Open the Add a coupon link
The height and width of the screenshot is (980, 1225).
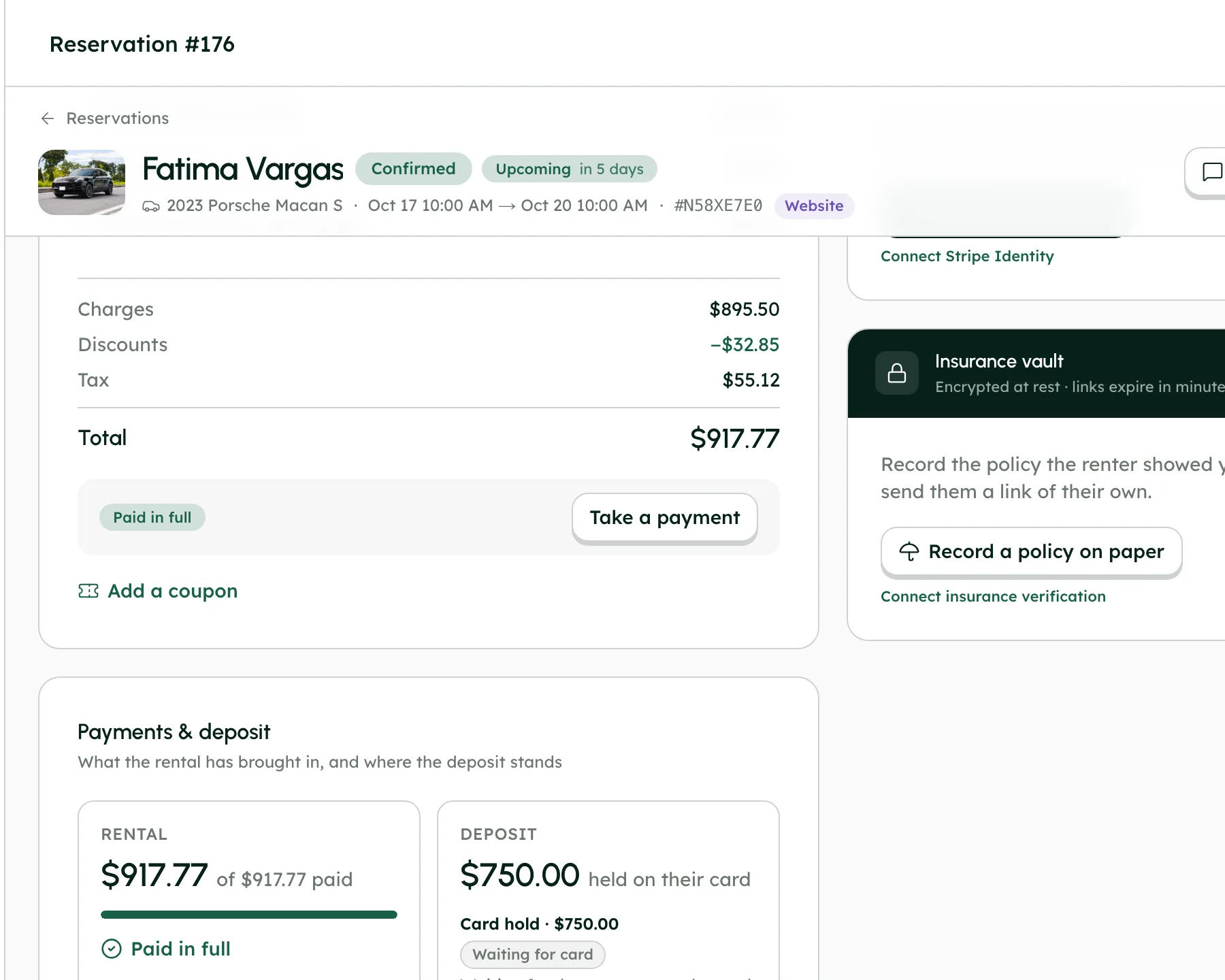tap(158, 591)
